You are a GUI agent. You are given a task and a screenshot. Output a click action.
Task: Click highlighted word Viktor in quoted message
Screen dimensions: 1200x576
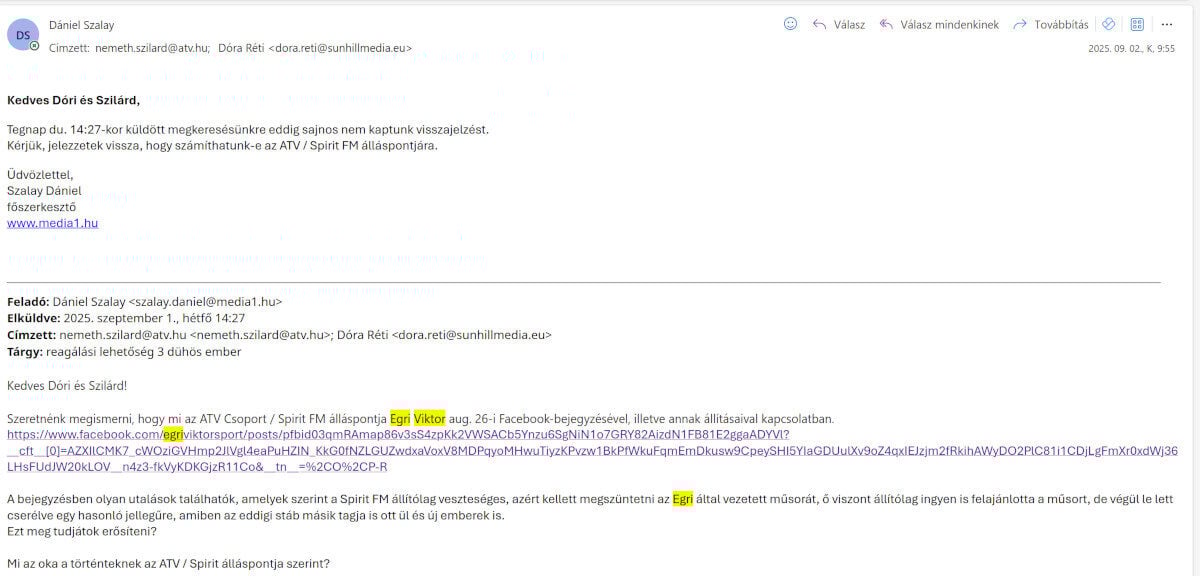429,419
